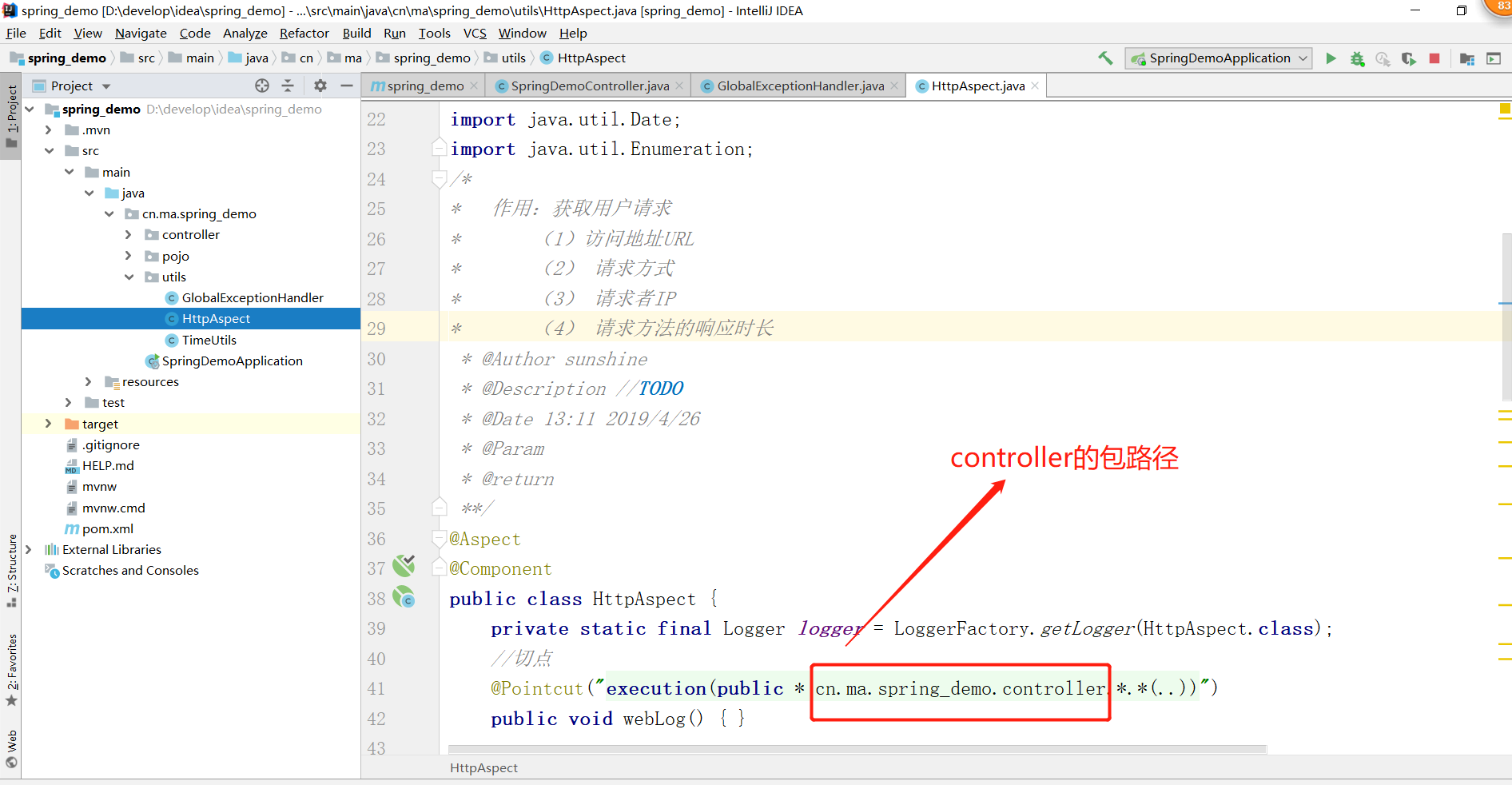Switch to GlobalExceptionHandler.java tab
Viewport: 1512px width, 785px height.
click(x=800, y=86)
